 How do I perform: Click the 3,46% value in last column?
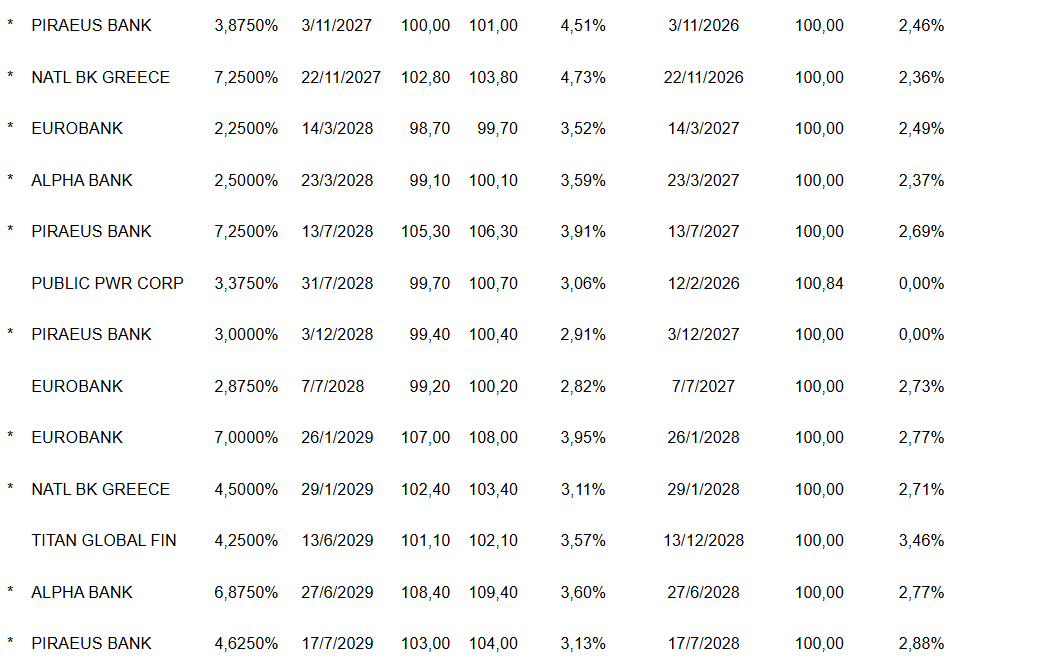[x=921, y=540]
